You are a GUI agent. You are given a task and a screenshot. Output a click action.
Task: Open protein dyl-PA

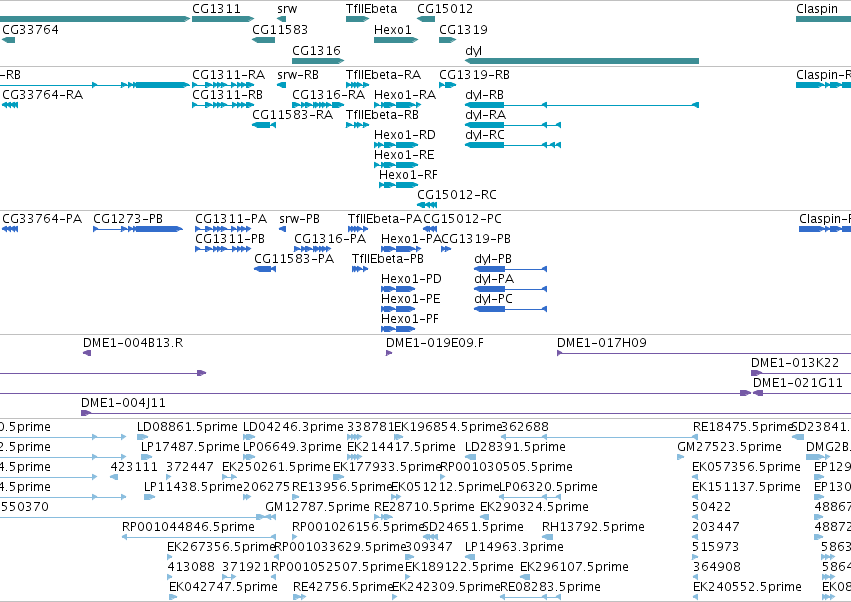pyautogui.click(x=494, y=279)
